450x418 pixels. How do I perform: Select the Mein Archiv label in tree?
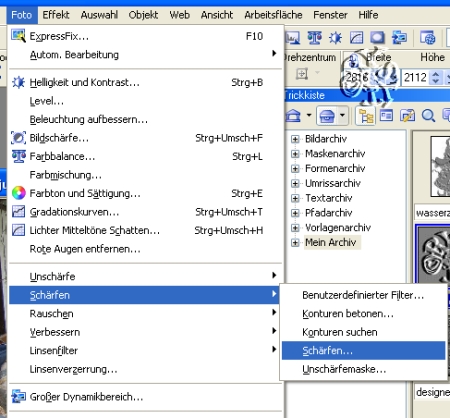tap(331, 242)
